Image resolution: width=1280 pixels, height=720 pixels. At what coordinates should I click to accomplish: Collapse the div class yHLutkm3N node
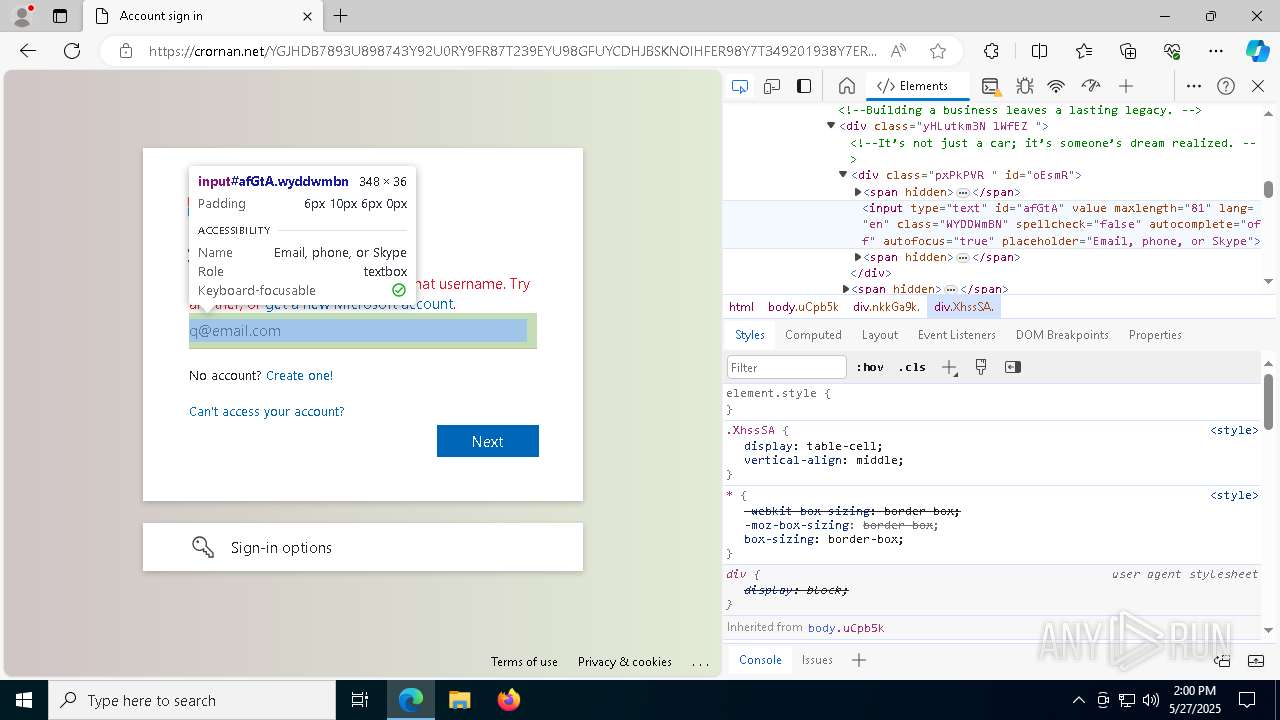click(x=830, y=126)
